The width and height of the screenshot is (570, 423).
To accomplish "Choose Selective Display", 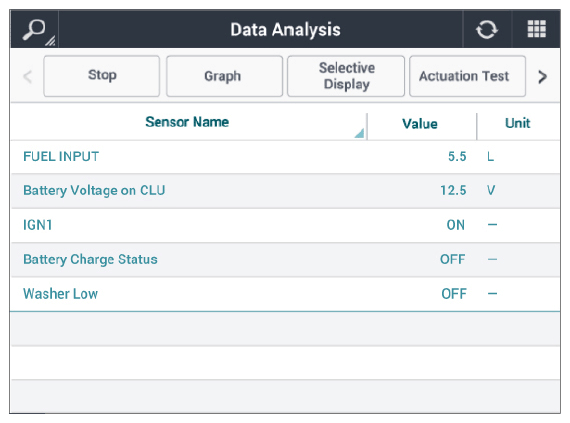I will (x=346, y=76).
